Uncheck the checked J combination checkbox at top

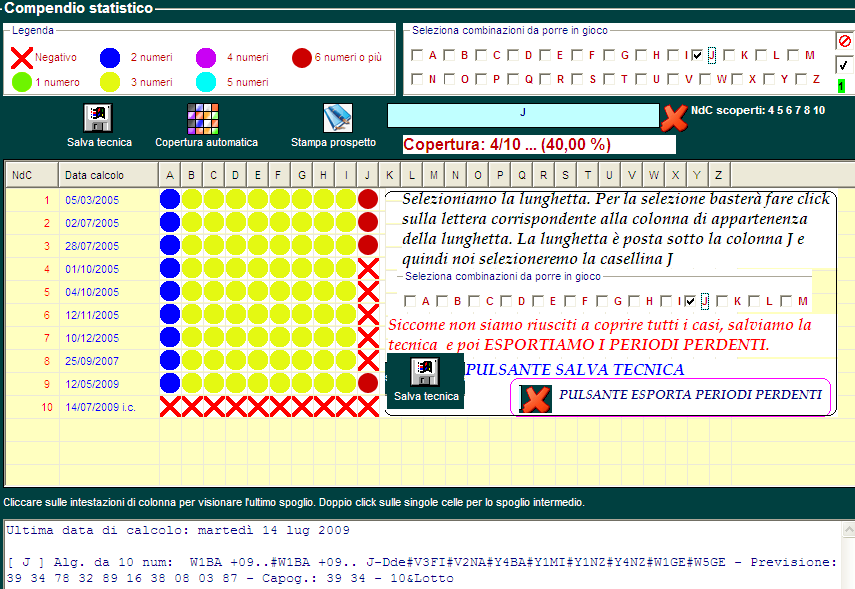[697, 55]
